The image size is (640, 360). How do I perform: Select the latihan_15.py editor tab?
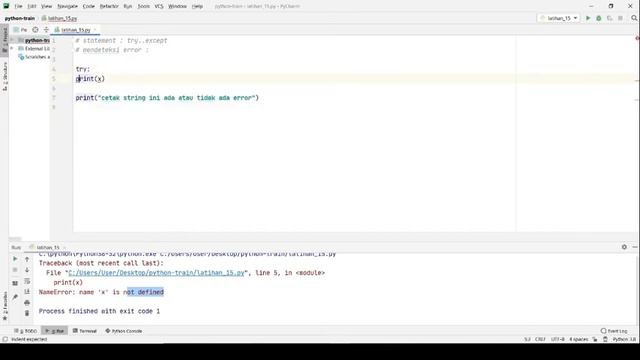tap(75, 30)
